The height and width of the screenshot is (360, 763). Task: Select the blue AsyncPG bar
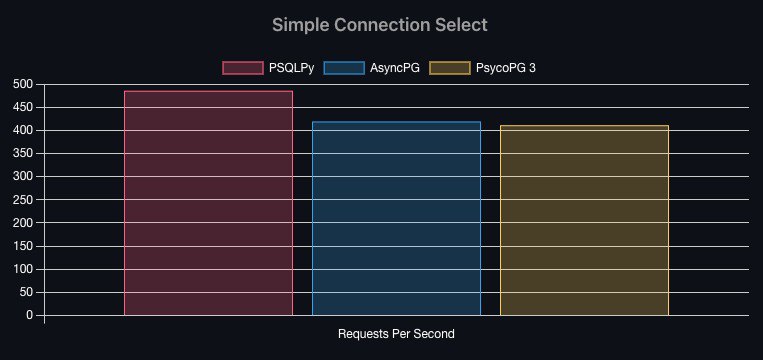click(396, 218)
